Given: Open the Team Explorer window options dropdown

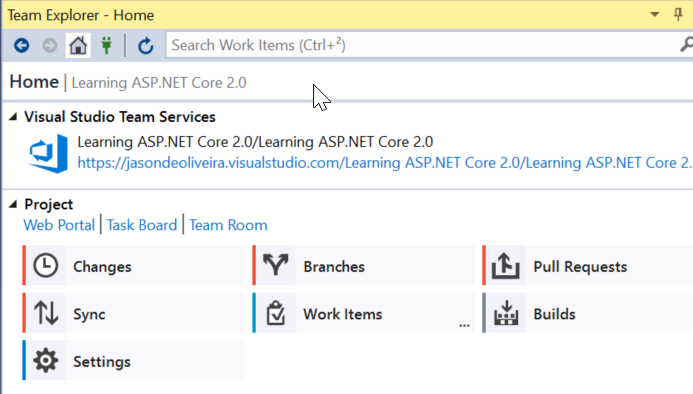Looking at the screenshot, I should (x=655, y=15).
